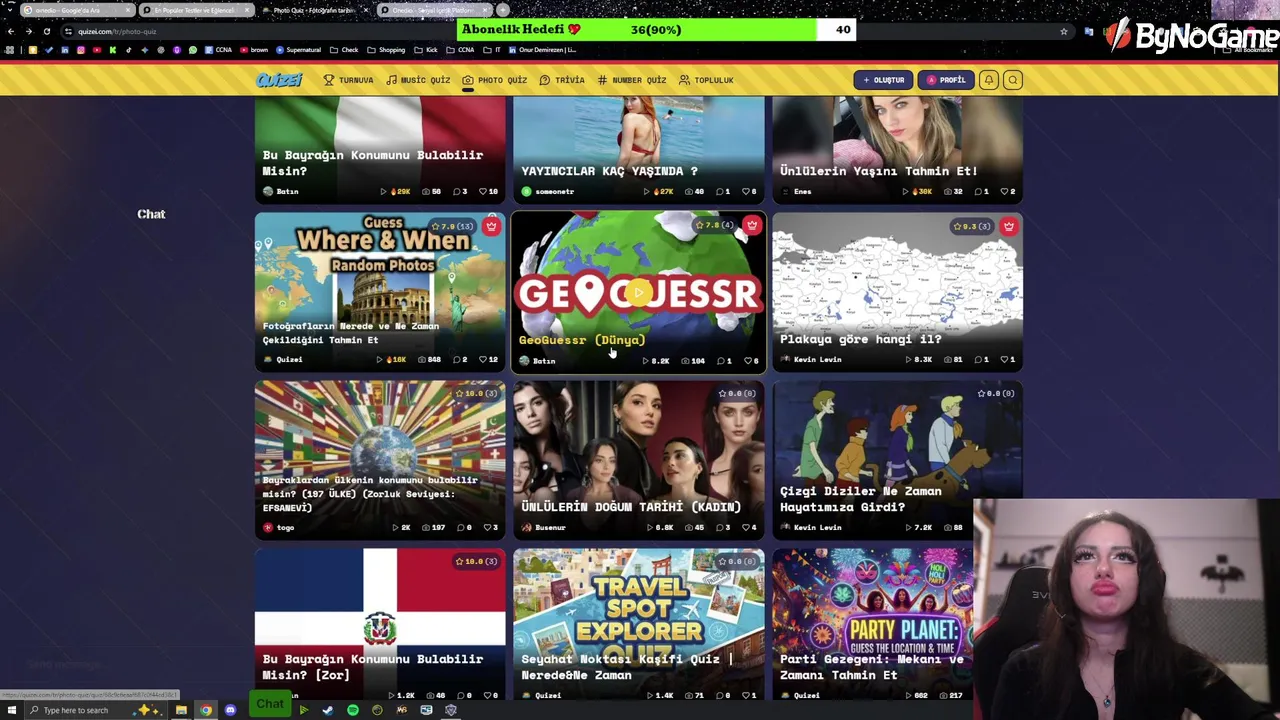Click comment count icon on Plakaya göre card
1280x720 pixels.
coord(980,359)
